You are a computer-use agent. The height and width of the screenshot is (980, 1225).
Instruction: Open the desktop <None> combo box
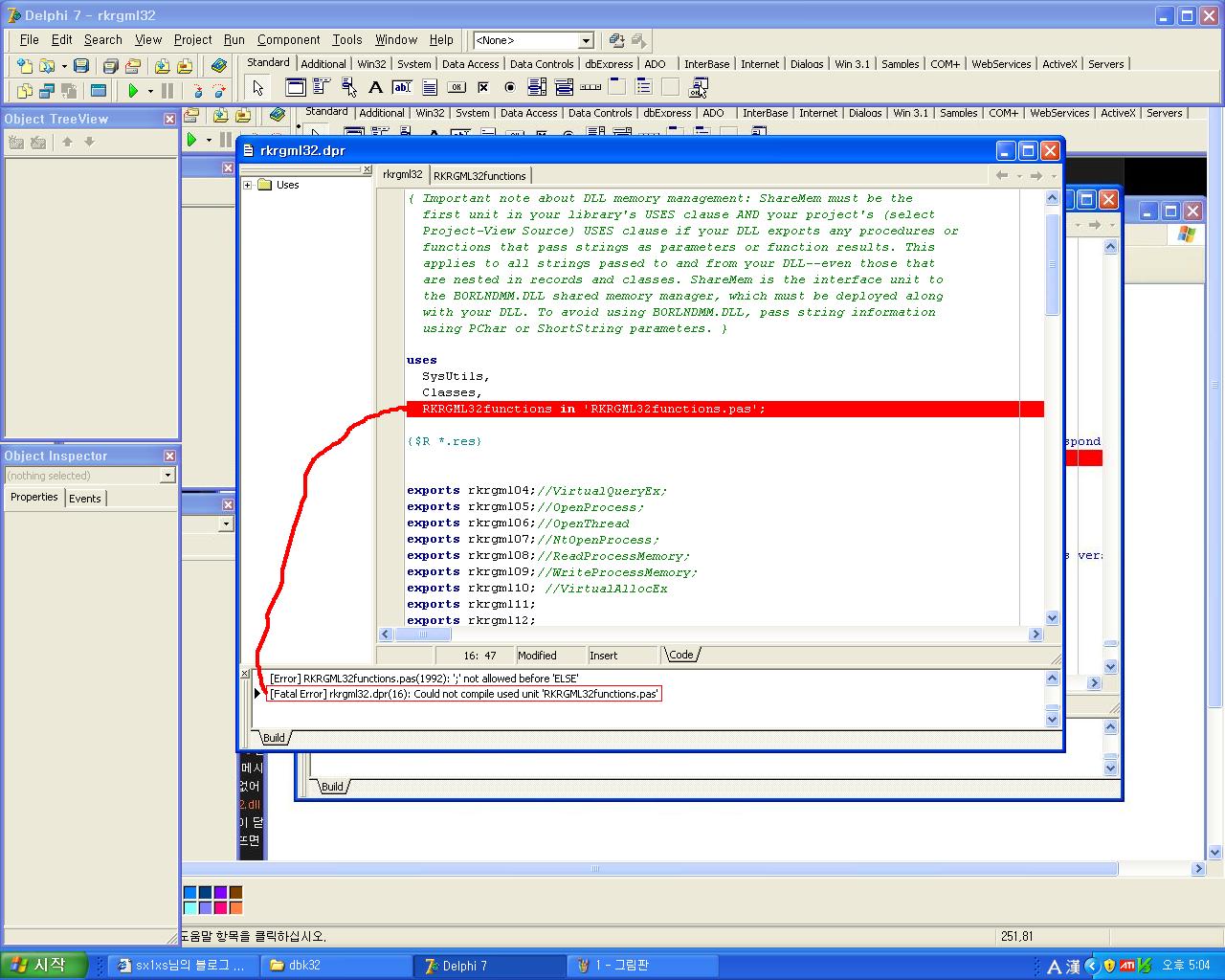[587, 41]
